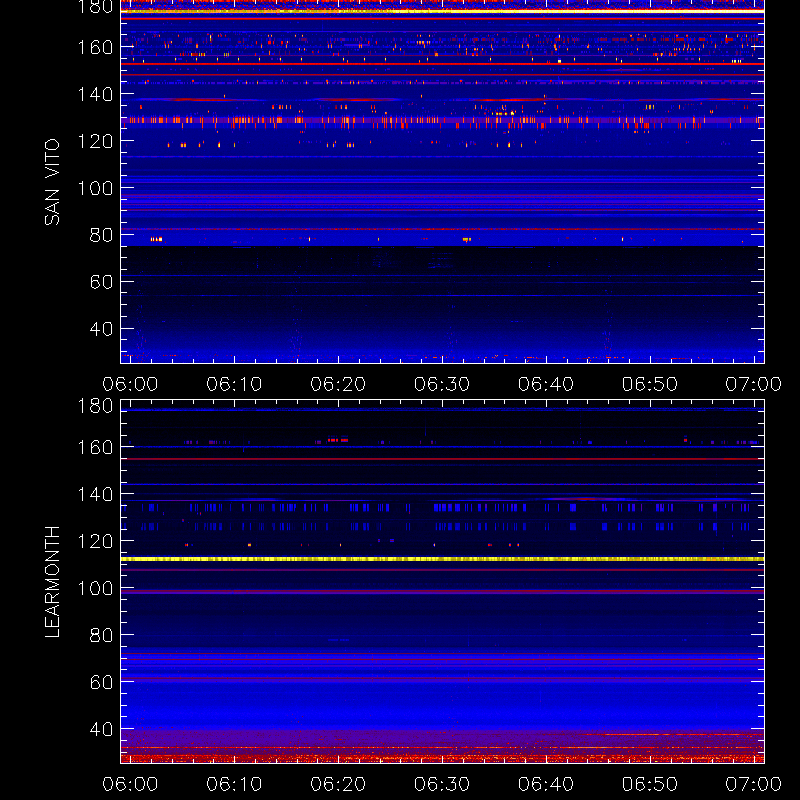Pick the 60 frequency tick on Learmonth plot
800x800 pixels.
(101, 683)
